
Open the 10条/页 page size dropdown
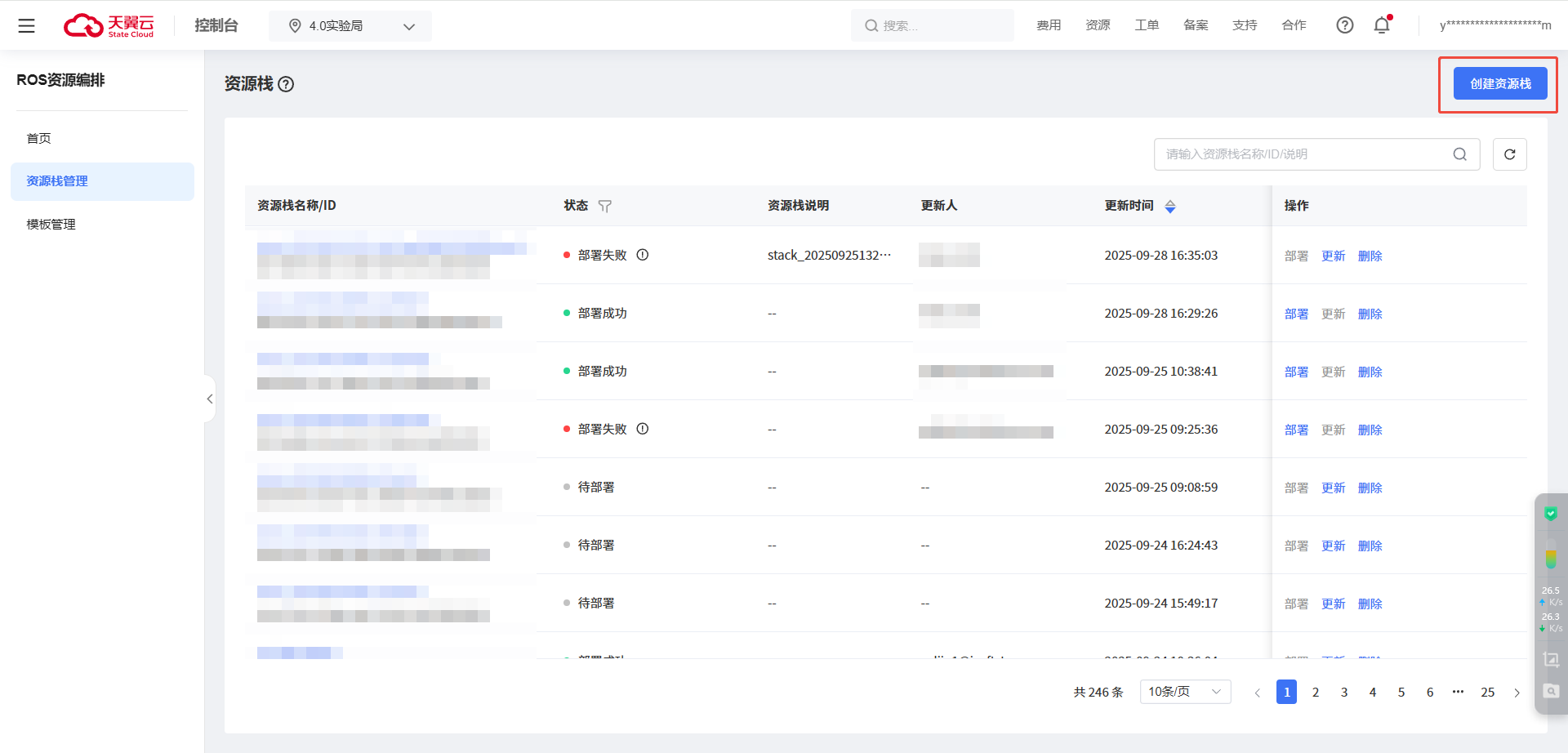(1184, 692)
